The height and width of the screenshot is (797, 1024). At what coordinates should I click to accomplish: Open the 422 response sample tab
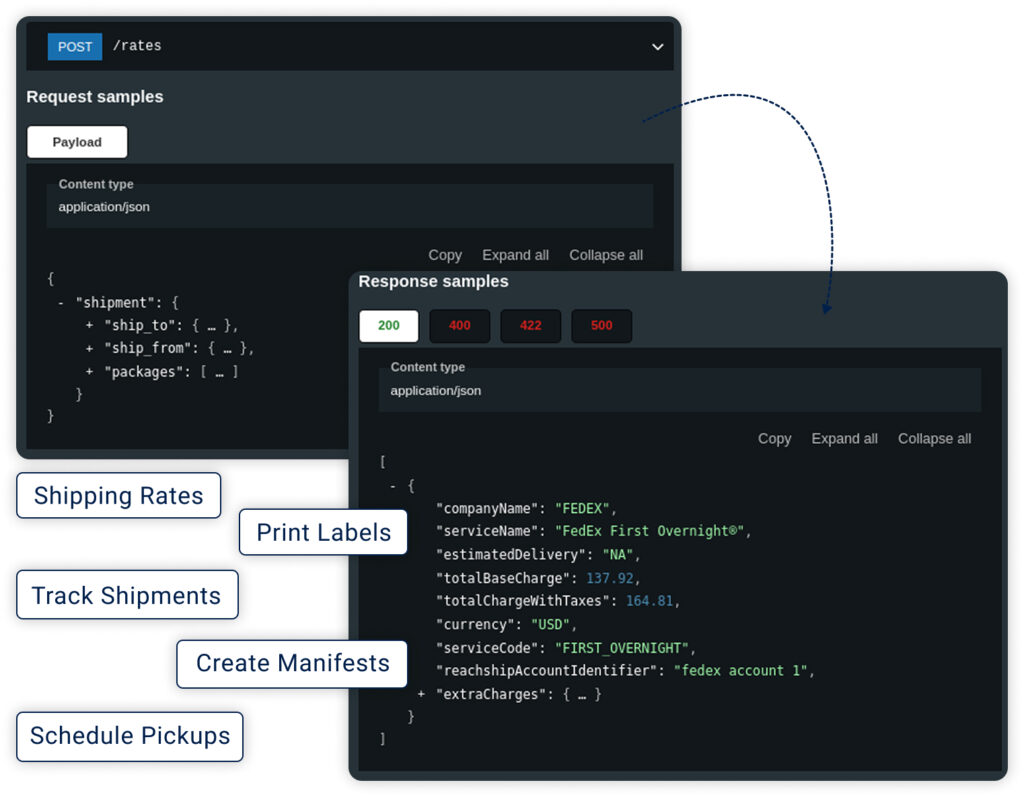[x=530, y=325]
